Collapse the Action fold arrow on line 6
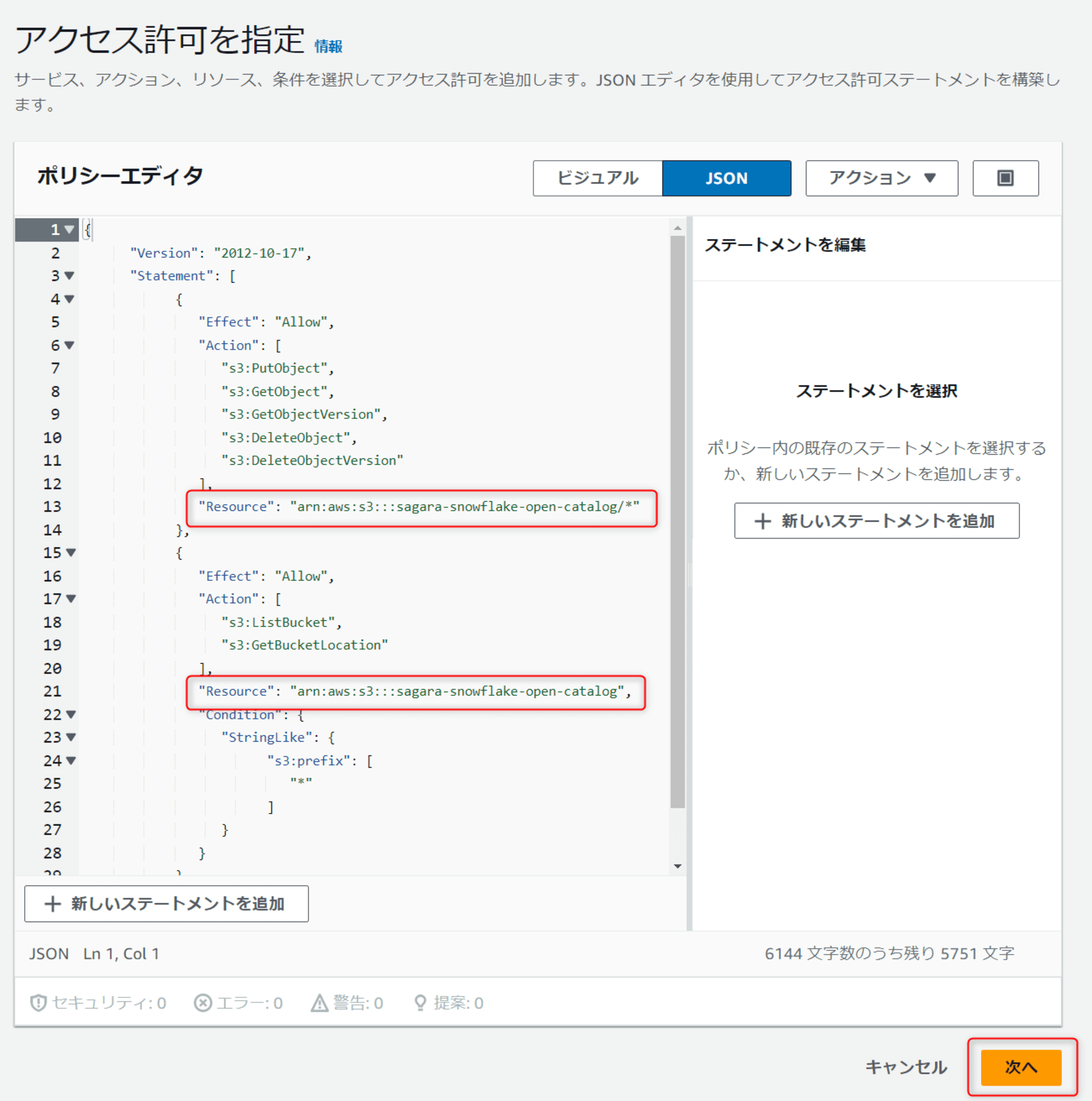The width and height of the screenshot is (1092, 1101). (69, 345)
